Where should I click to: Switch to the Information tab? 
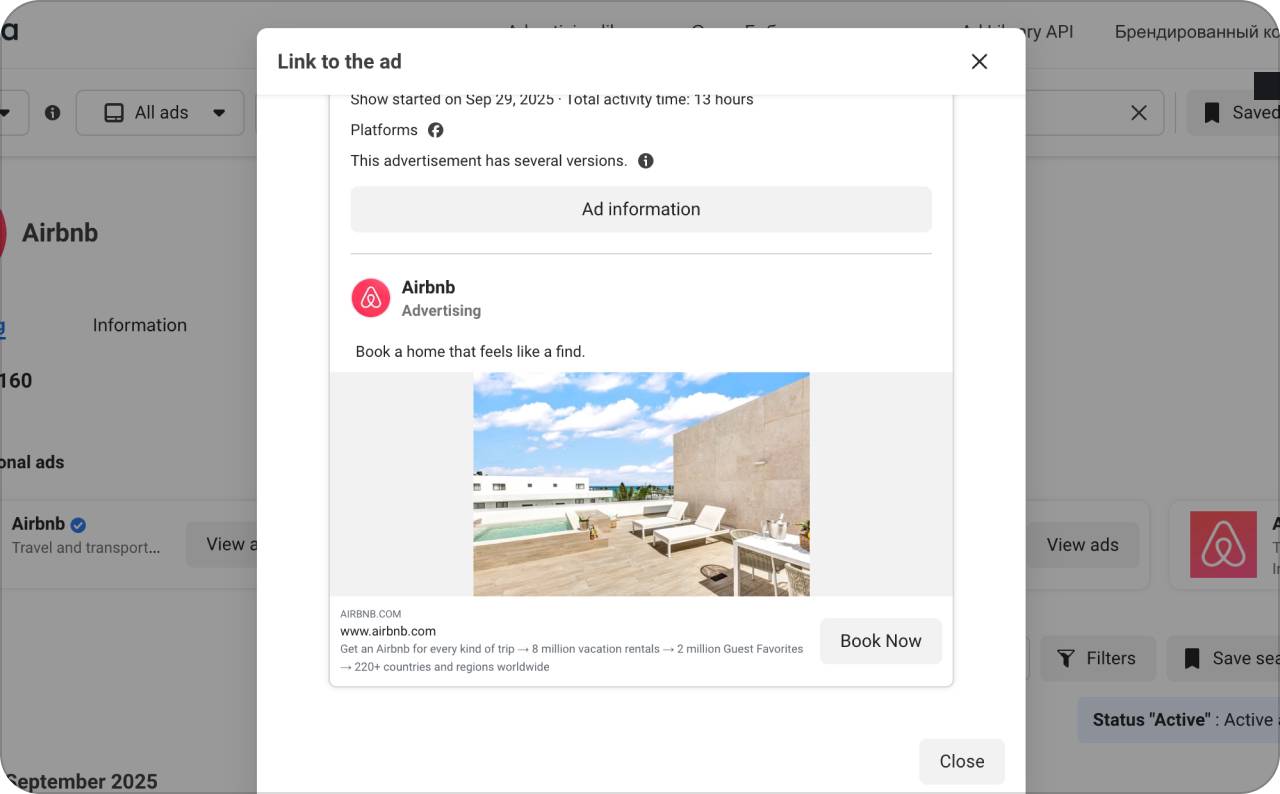[x=139, y=324]
